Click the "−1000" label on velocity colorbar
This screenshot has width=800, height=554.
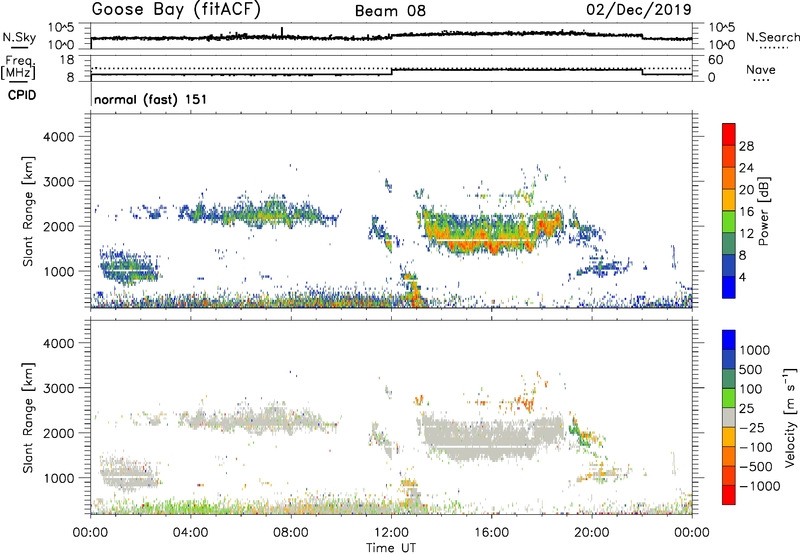pyautogui.click(x=759, y=486)
